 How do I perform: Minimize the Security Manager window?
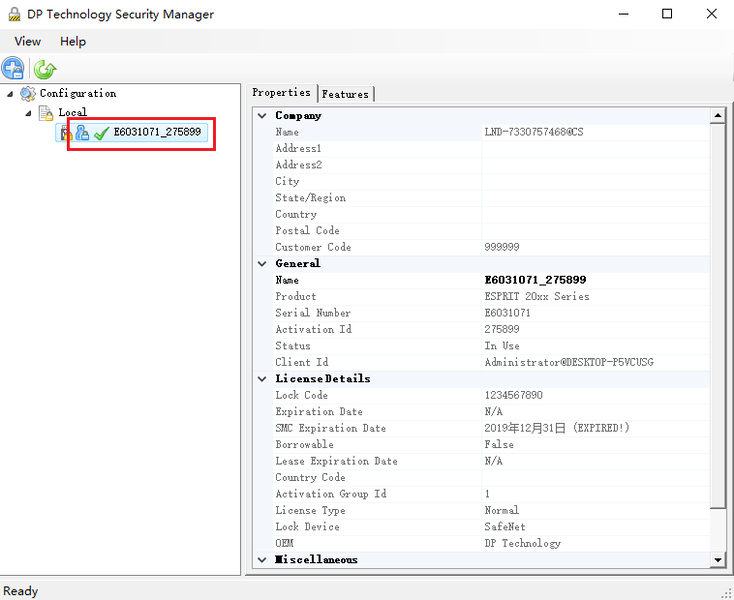point(624,14)
